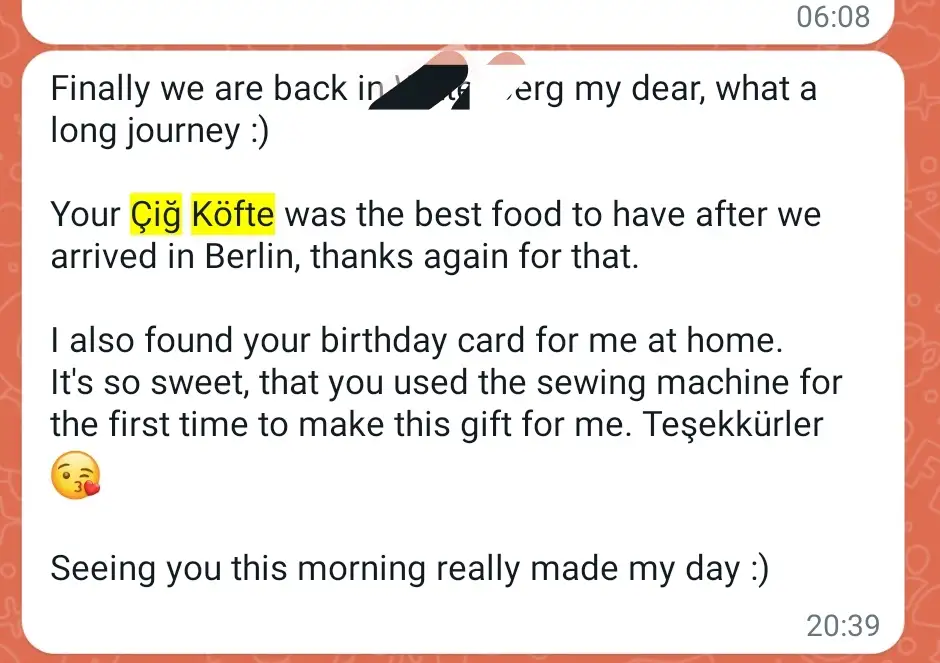This screenshot has height=663, width=940.
Task: Click the word Teşekkürler
Action: click(734, 424)
